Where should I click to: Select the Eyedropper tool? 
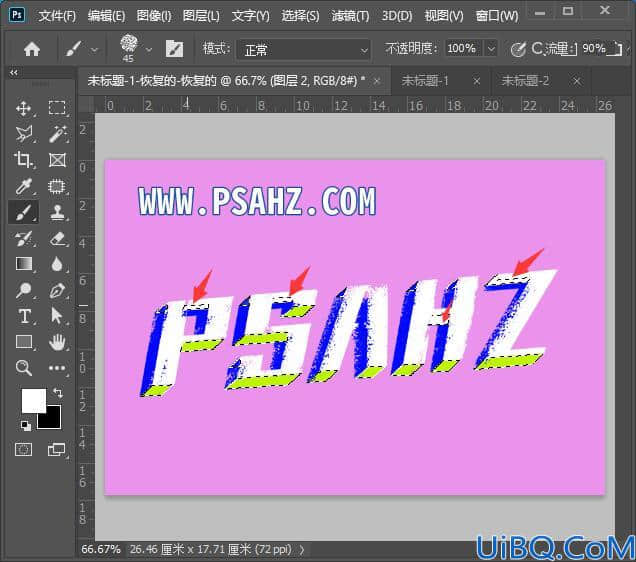[24, 186]
